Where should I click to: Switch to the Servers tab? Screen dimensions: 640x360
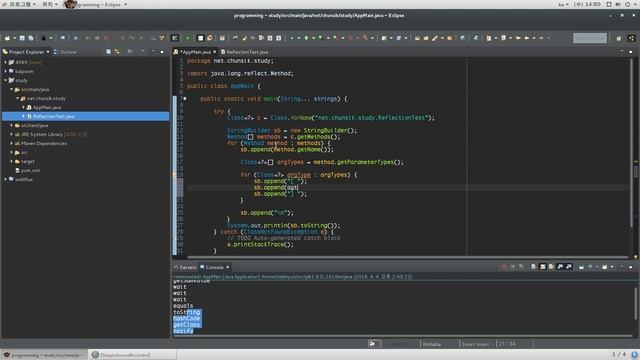click(x=185, y=267)
